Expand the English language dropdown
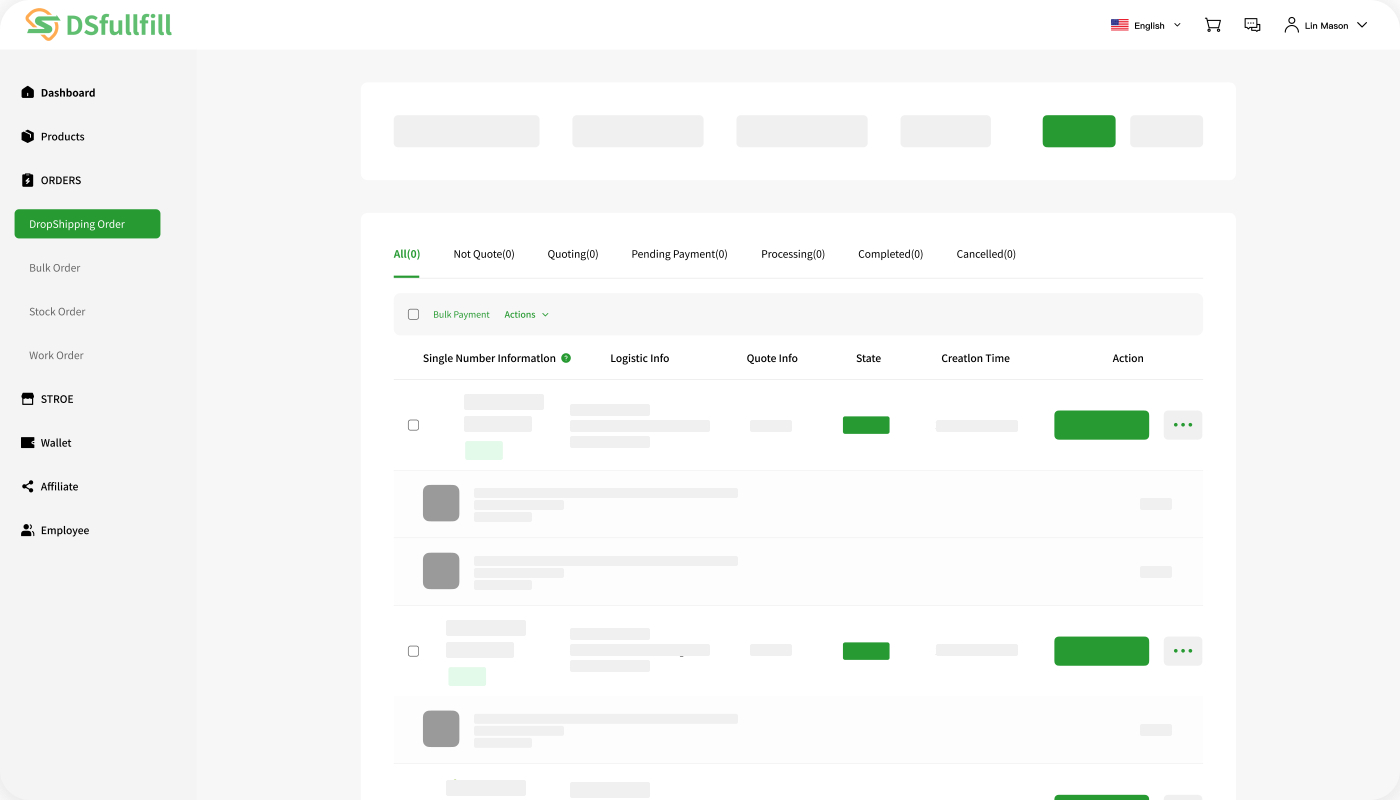 coord(1148,24)
